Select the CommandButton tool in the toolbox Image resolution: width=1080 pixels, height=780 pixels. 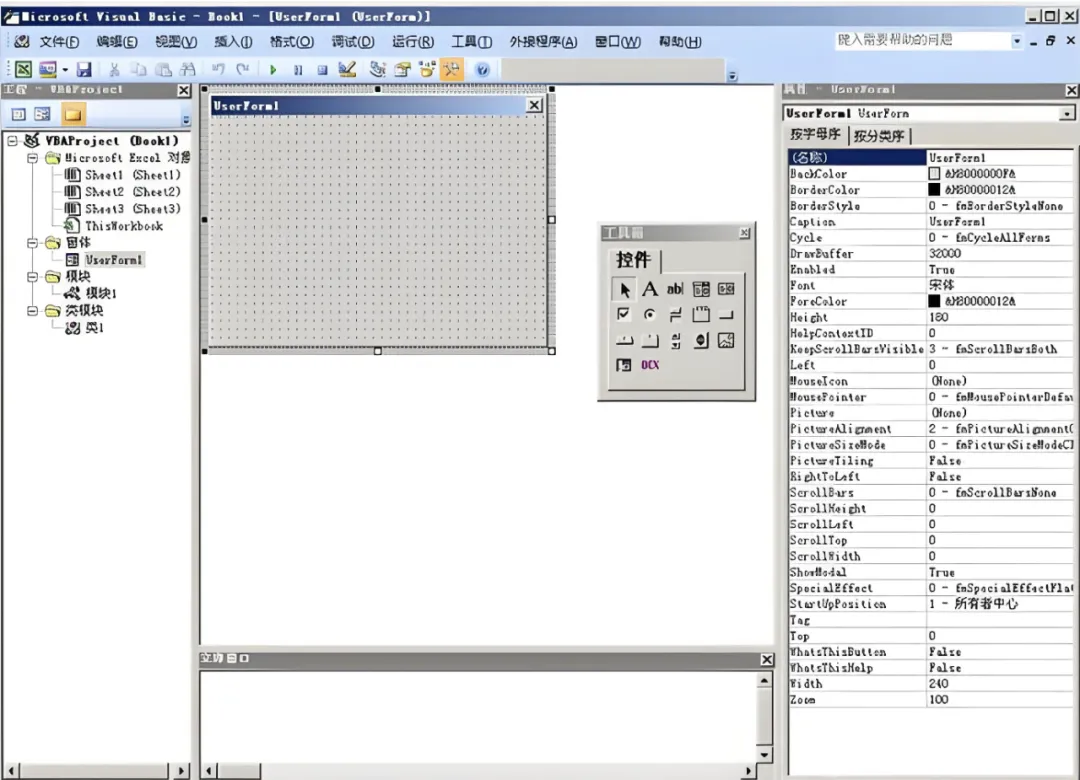coord(726,315)
